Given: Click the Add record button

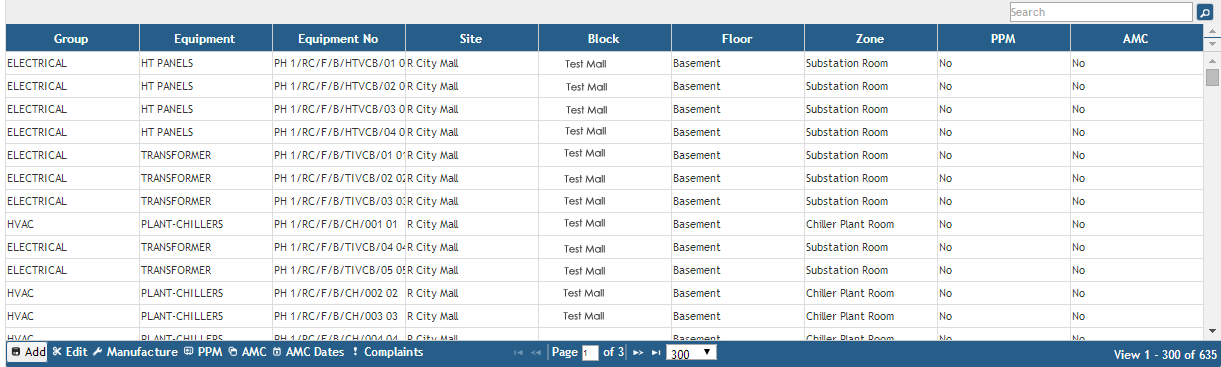Looking at the screenshot, I should pyautogui.click(x=28, y=352).
